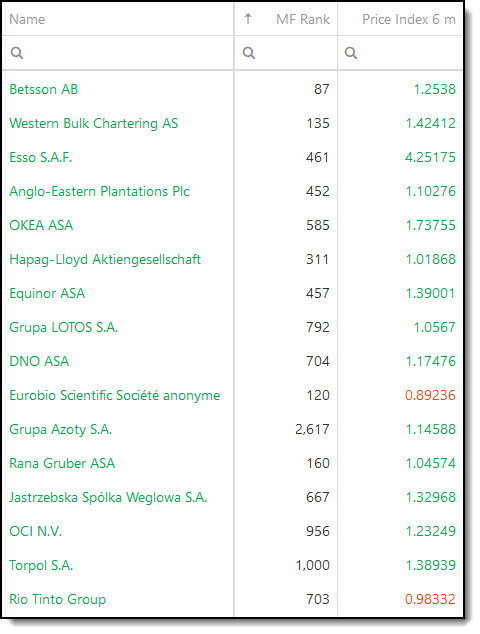480x634 pixels.
Task: Click search icon under Price Index 6 m
Action: pos(351,53)
